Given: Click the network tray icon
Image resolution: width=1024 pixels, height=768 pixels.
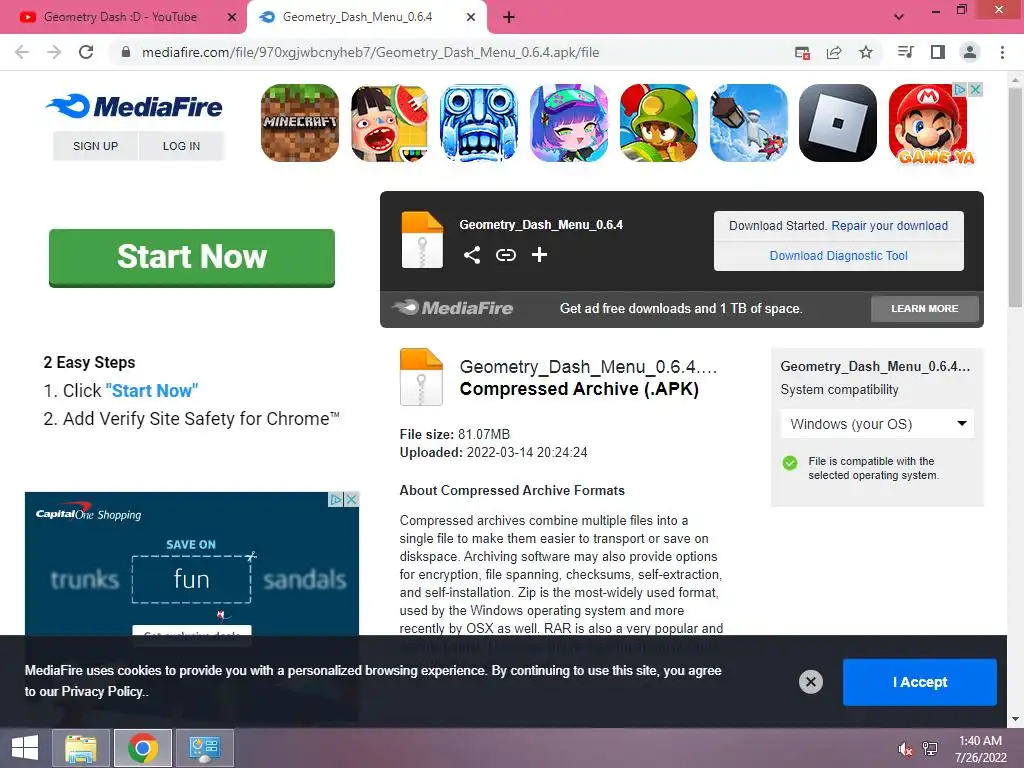Looking at the screenshot, I should 930,749.
